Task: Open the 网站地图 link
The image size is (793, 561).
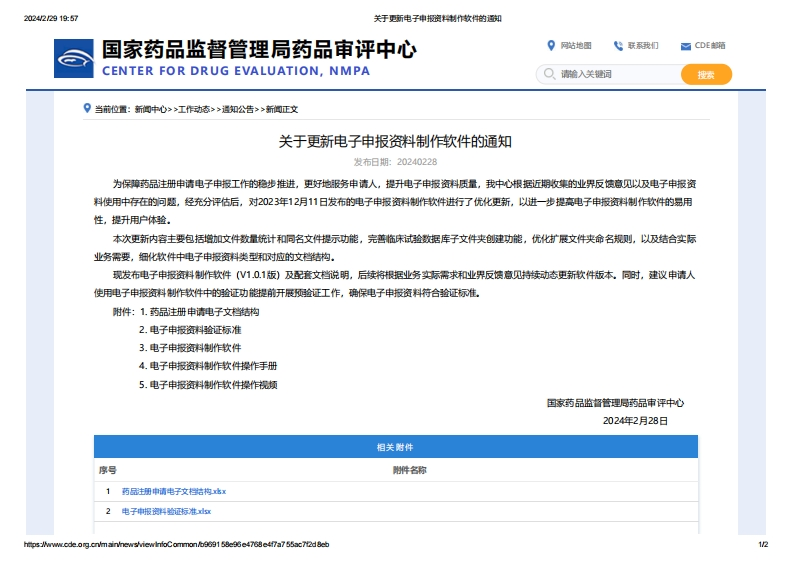Action: pos(576,46)
